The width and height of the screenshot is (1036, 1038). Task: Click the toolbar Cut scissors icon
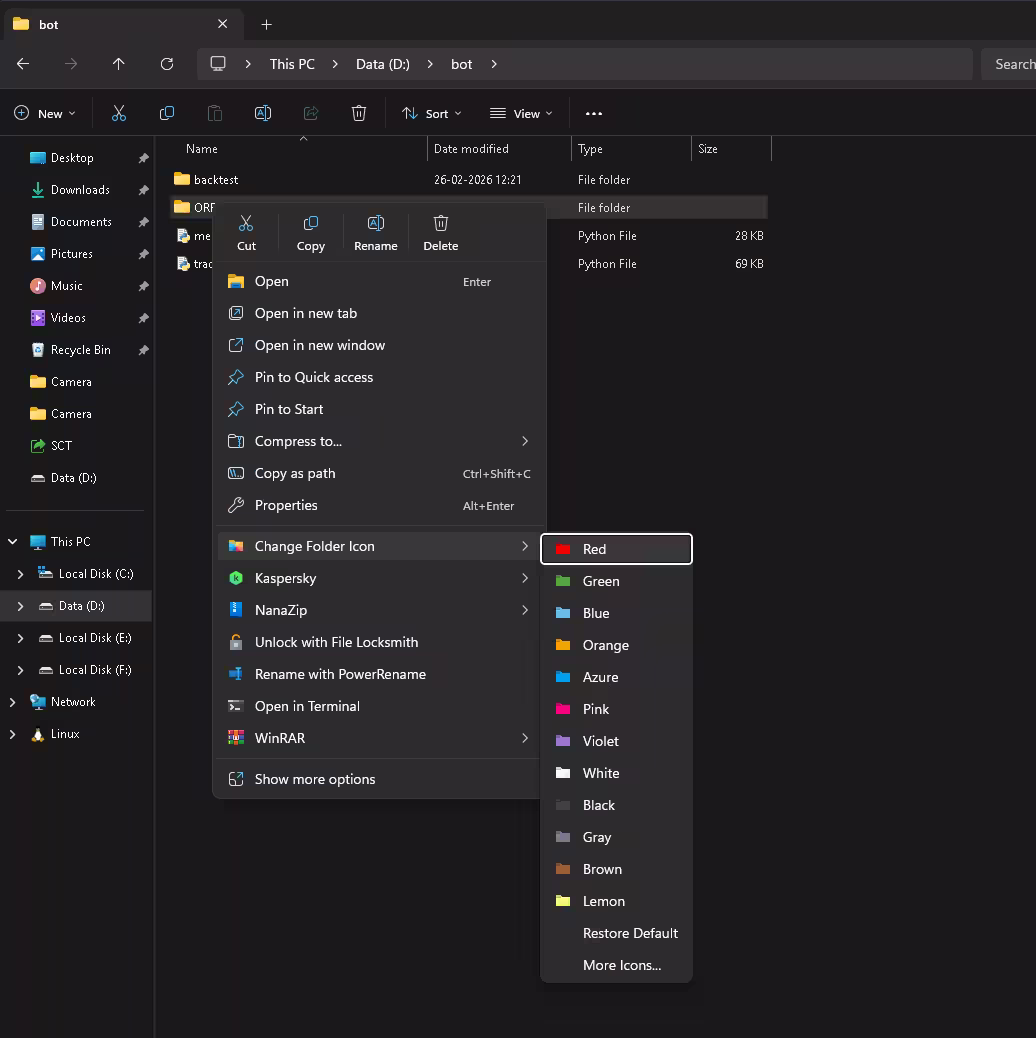click(x=118, y=113)
